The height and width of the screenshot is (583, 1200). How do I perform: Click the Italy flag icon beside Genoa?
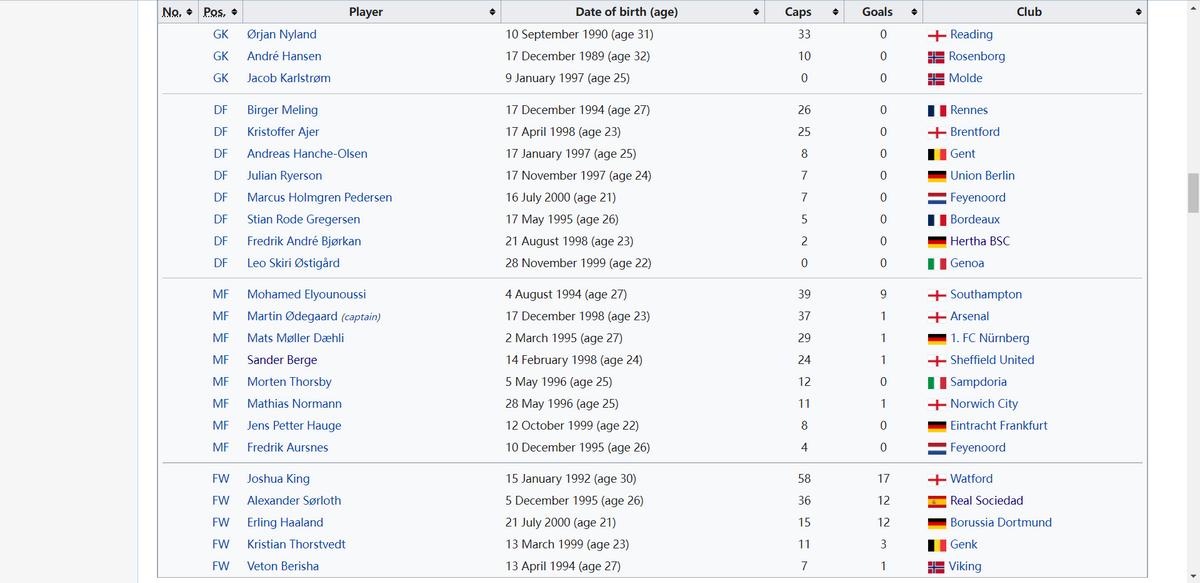tap(937, 264)
